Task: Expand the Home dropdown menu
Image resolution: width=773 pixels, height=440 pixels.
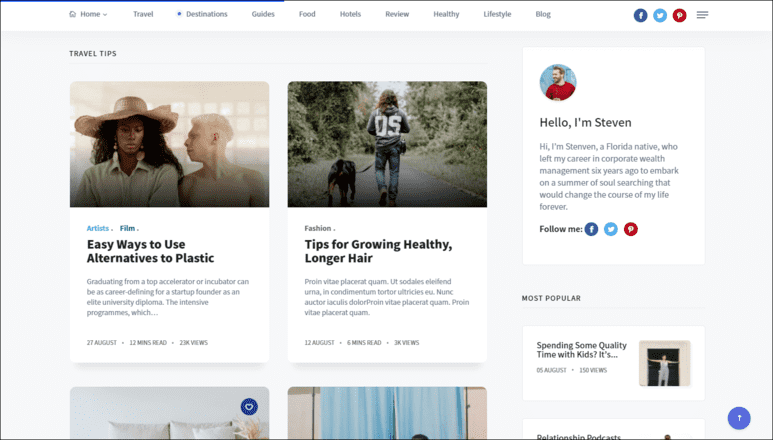Action: coord(89,15)
